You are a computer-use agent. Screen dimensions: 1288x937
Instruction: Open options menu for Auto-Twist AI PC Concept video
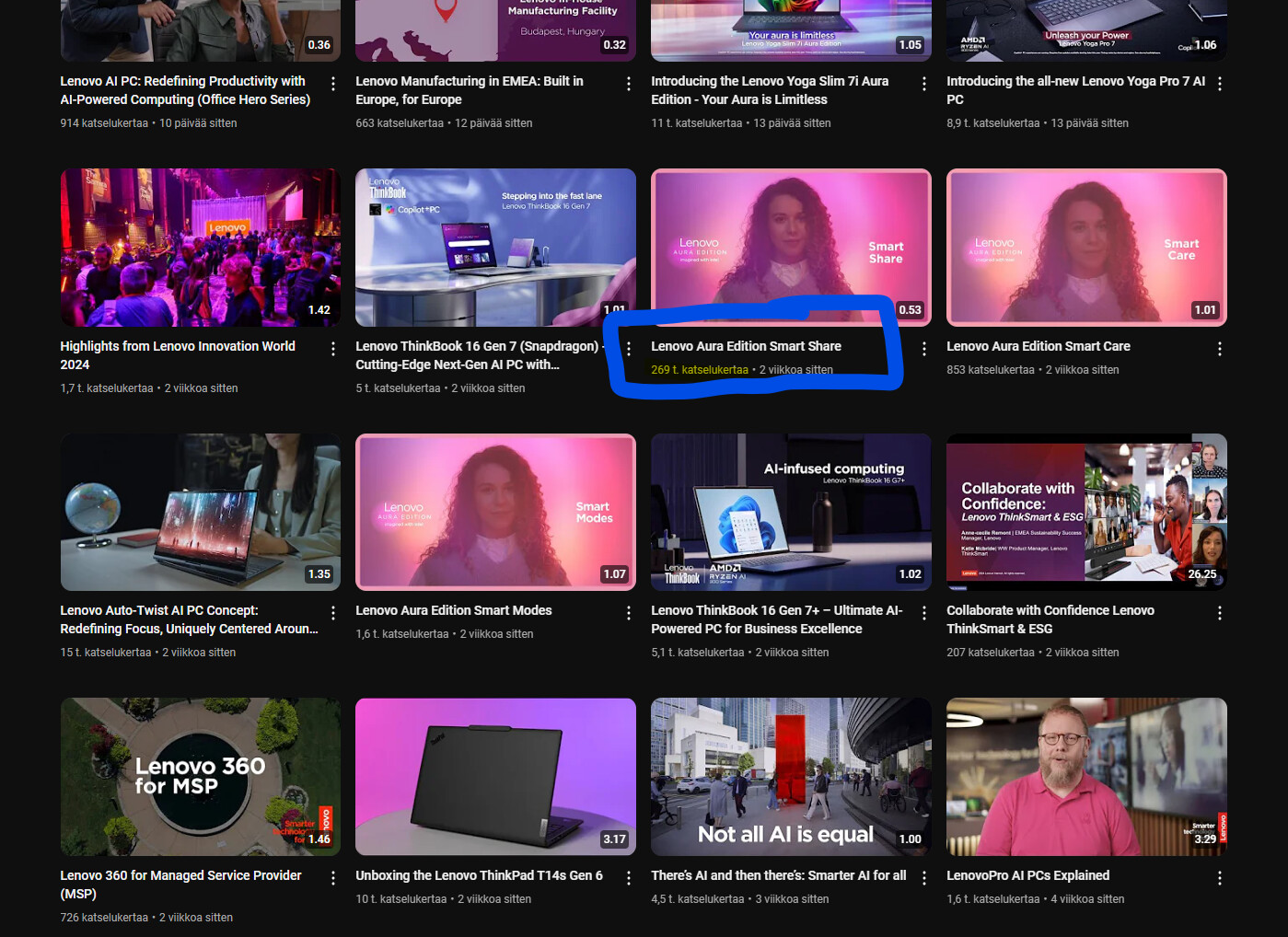(x=333, y=613)
